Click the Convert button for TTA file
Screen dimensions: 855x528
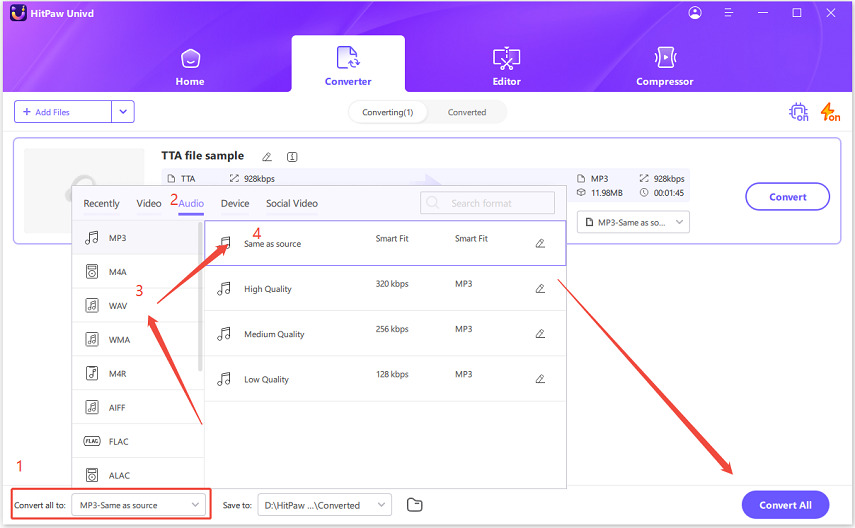(x=787, y=197)
